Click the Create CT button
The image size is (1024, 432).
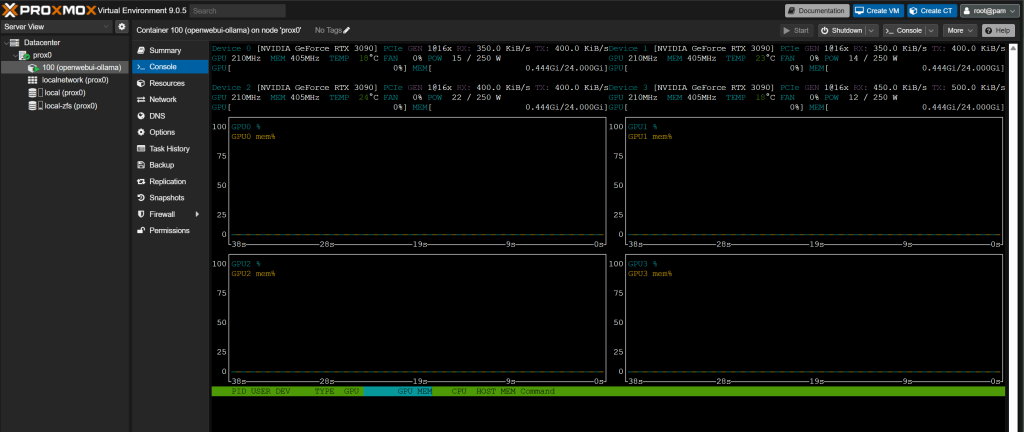pyautogui.click(x=930, y=11)
